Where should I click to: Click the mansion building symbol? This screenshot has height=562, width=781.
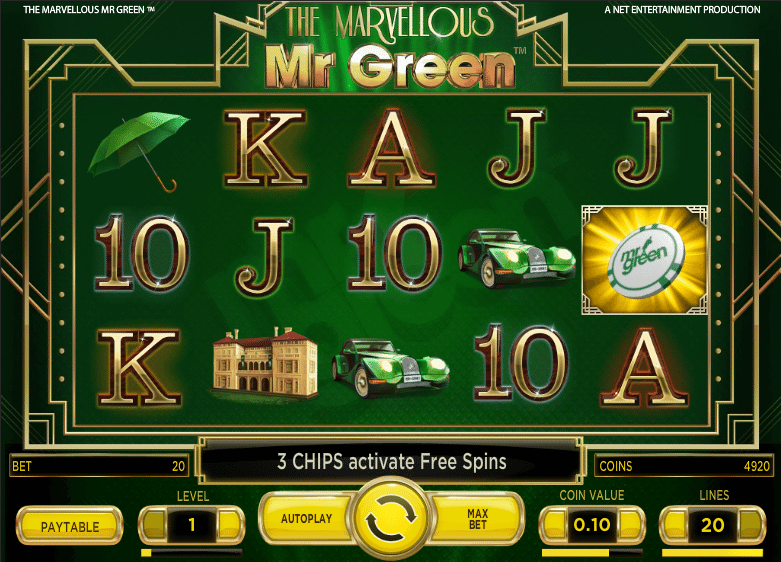(265, 364)
